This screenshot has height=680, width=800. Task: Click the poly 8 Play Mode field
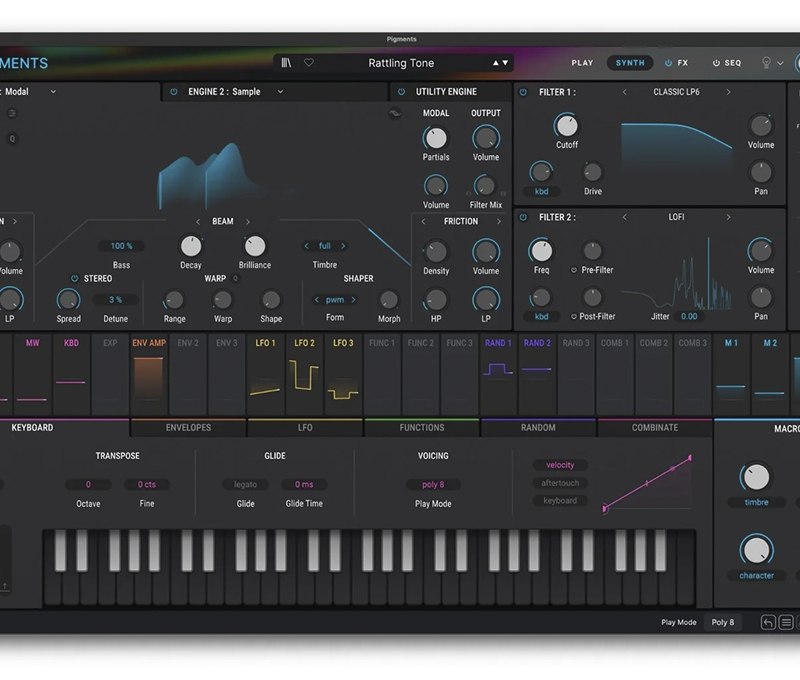coord(433,485)
